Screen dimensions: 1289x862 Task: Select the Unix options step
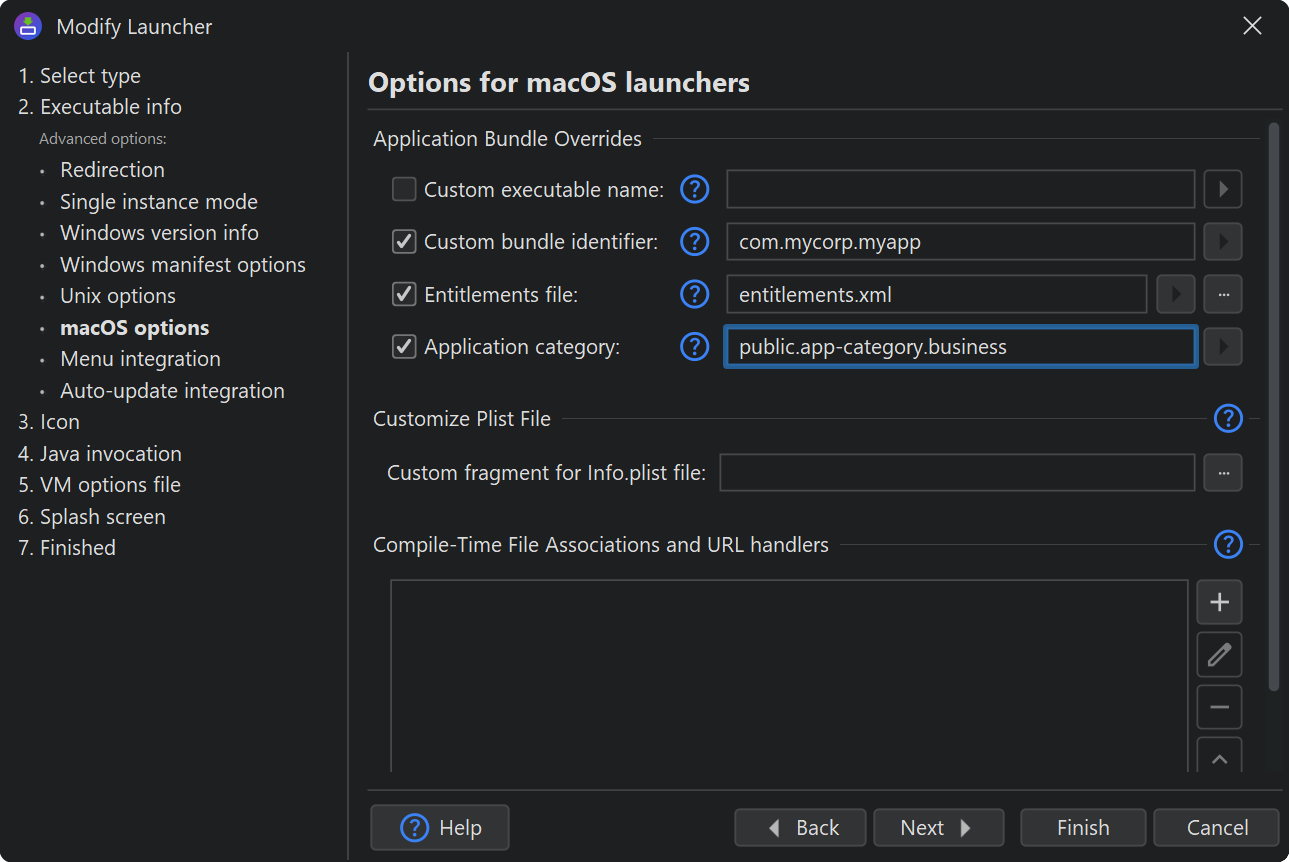pos(118,296)
